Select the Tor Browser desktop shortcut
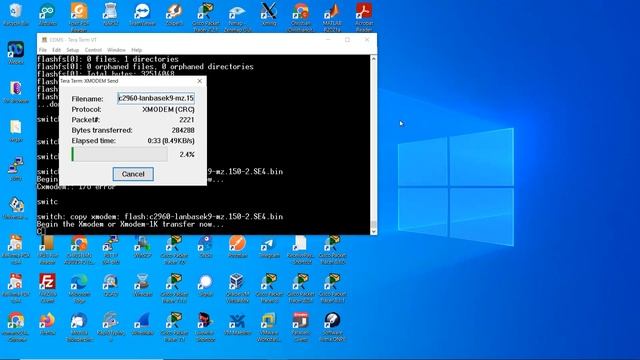640x360 pixels. pyautogui.click(x=16, y=92)
